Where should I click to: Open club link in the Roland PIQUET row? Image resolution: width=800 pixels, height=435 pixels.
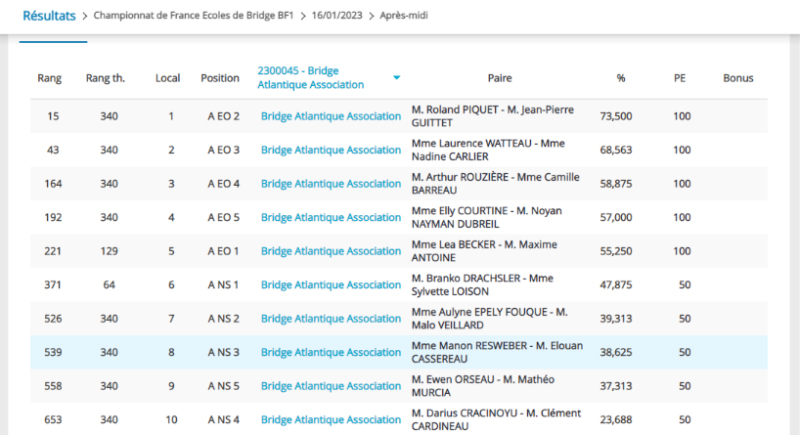tap(331, 116)
